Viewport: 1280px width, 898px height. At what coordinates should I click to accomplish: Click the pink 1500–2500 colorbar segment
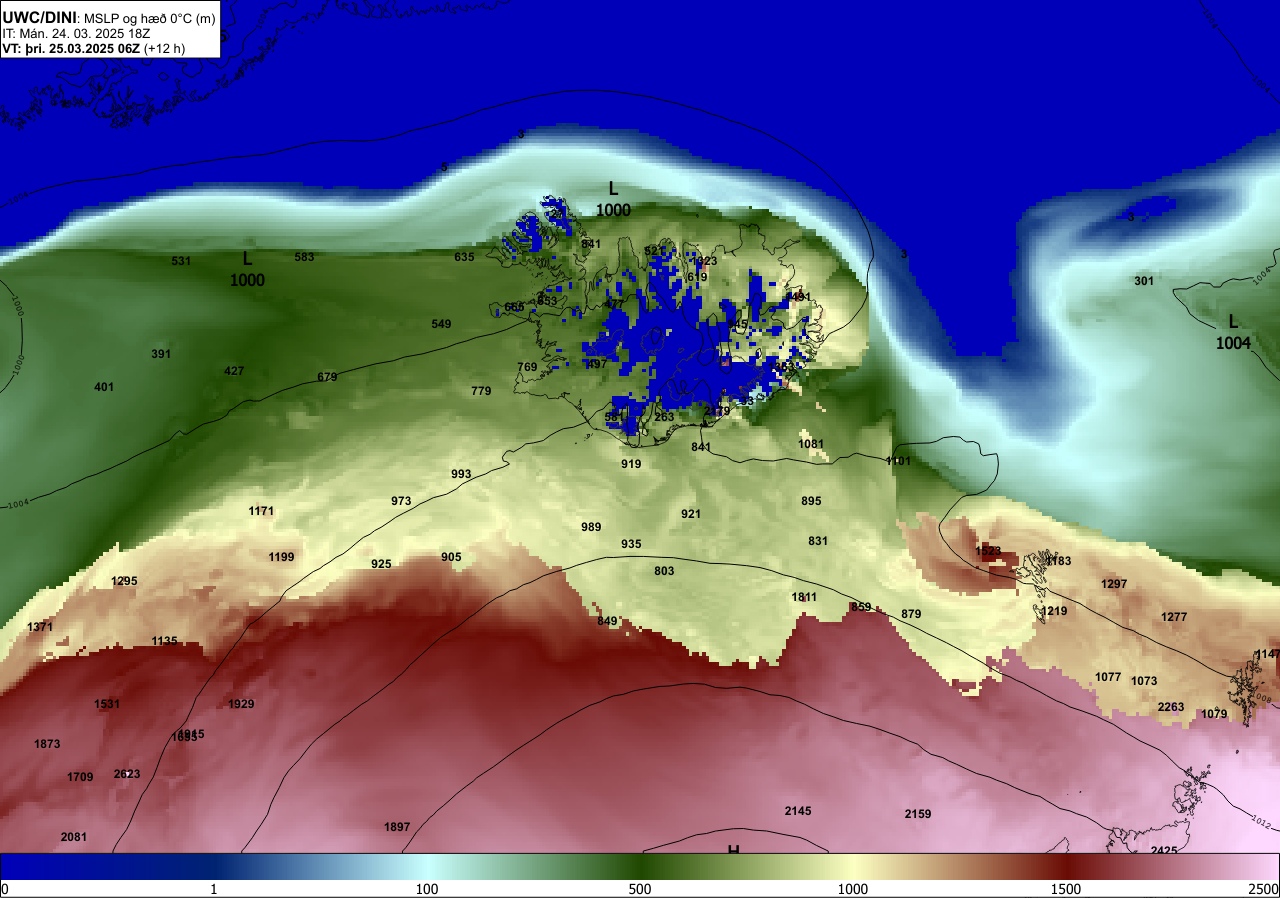(1173, 866)
